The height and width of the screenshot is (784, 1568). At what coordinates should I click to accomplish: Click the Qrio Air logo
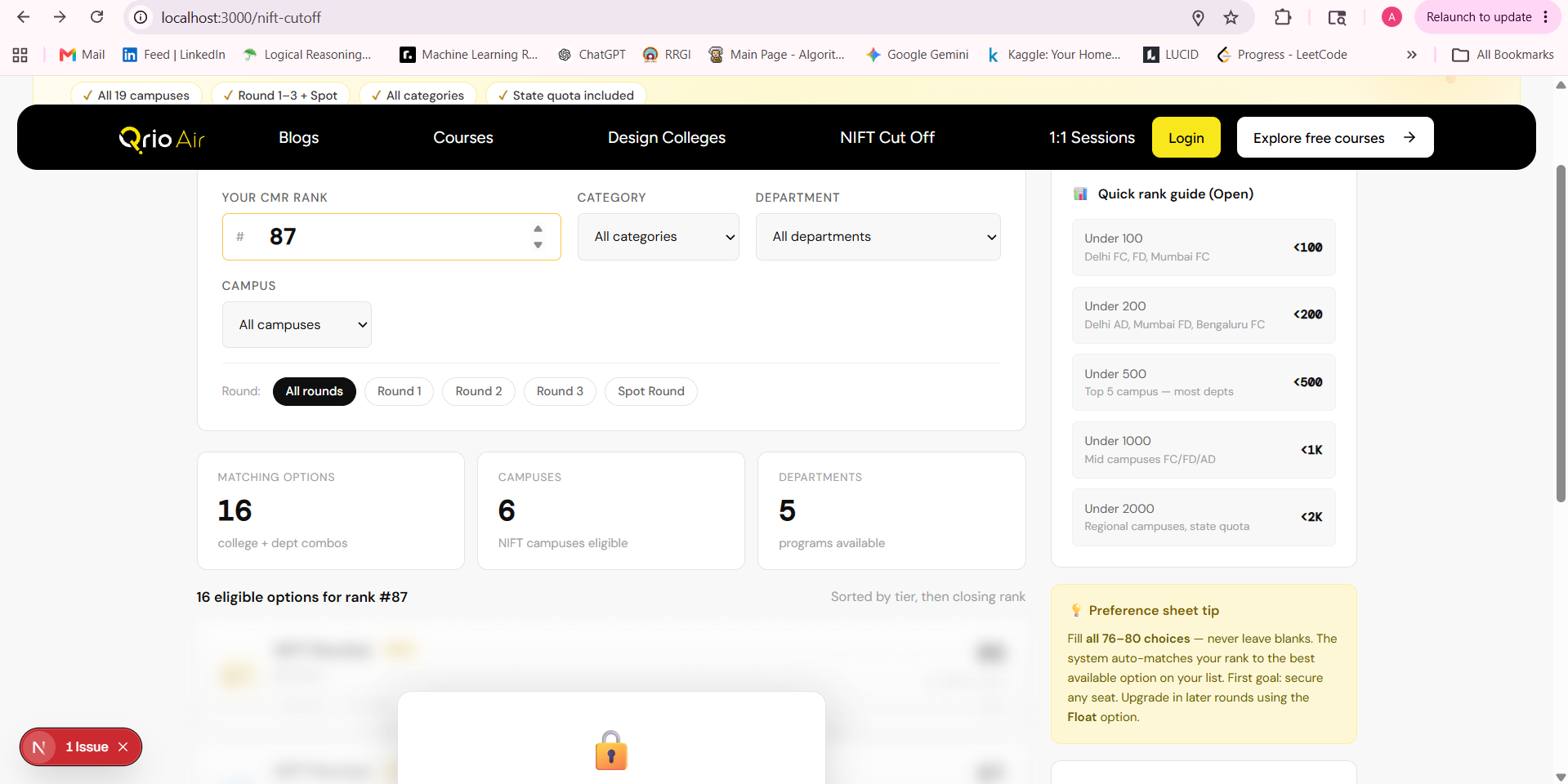[162, 139]
